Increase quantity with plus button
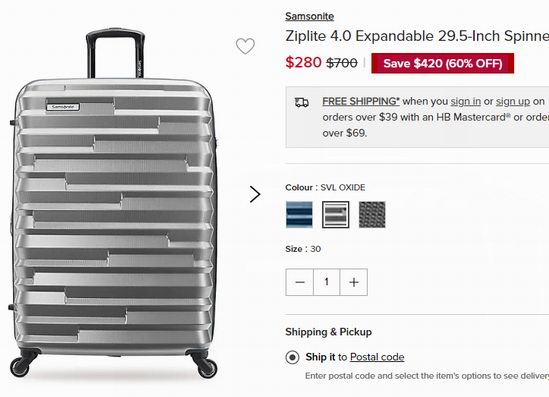The image size is (549, 397). coord(354,282)
